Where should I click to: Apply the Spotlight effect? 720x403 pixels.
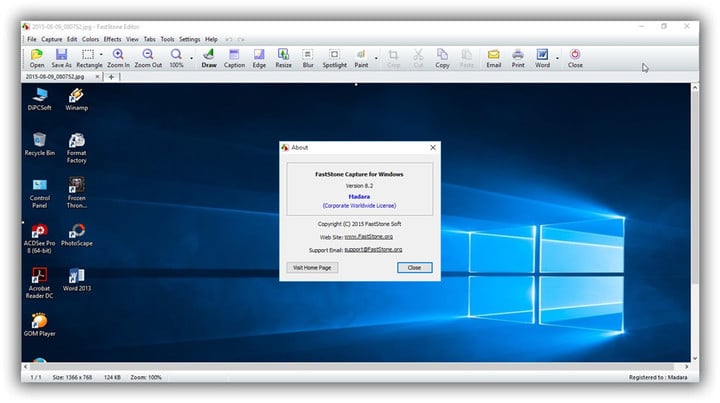point(334,58)
